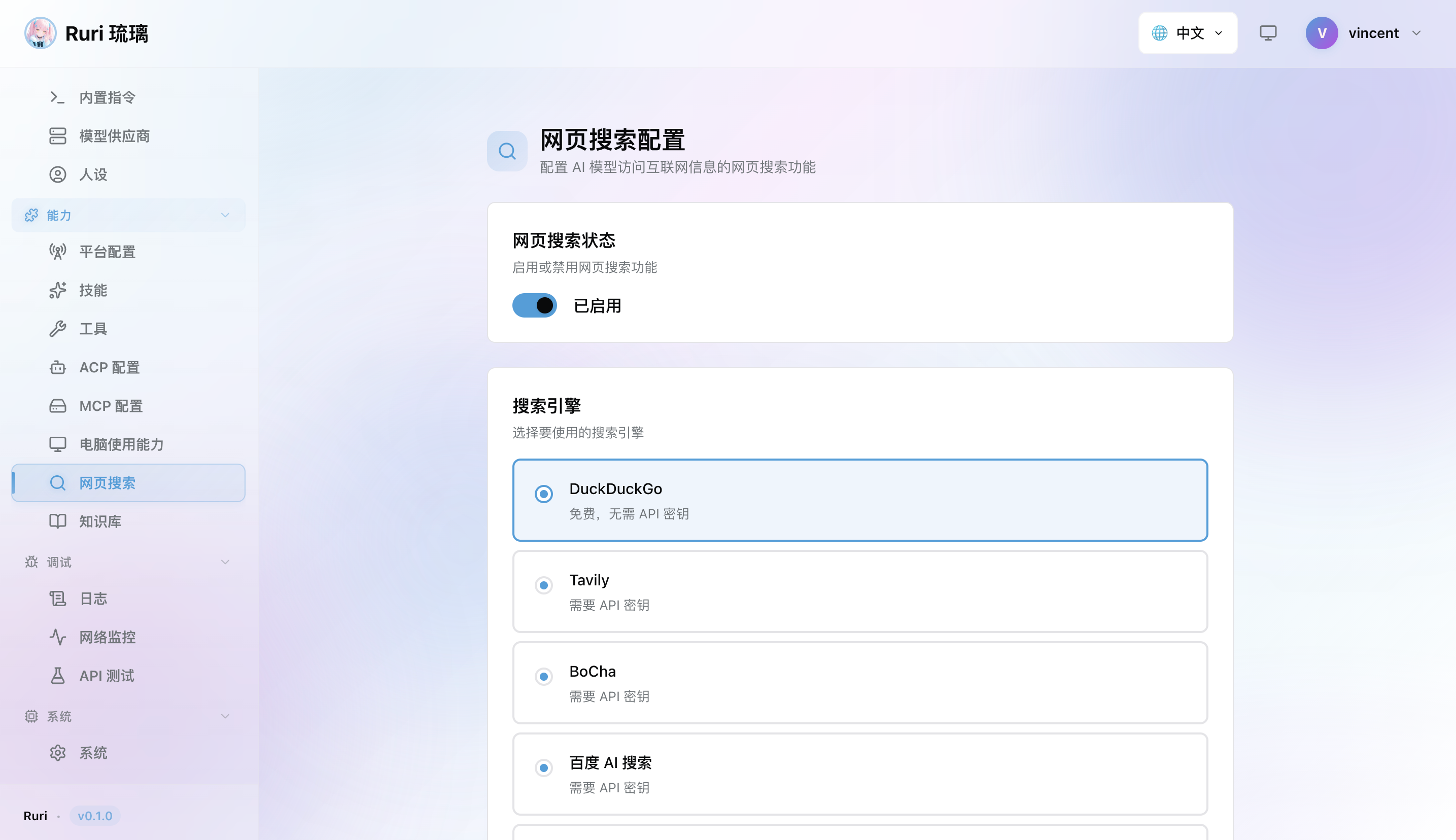Select the Tavily radio button
The width and height of the screenshot is (1456, 840).
tap(543, 585)
